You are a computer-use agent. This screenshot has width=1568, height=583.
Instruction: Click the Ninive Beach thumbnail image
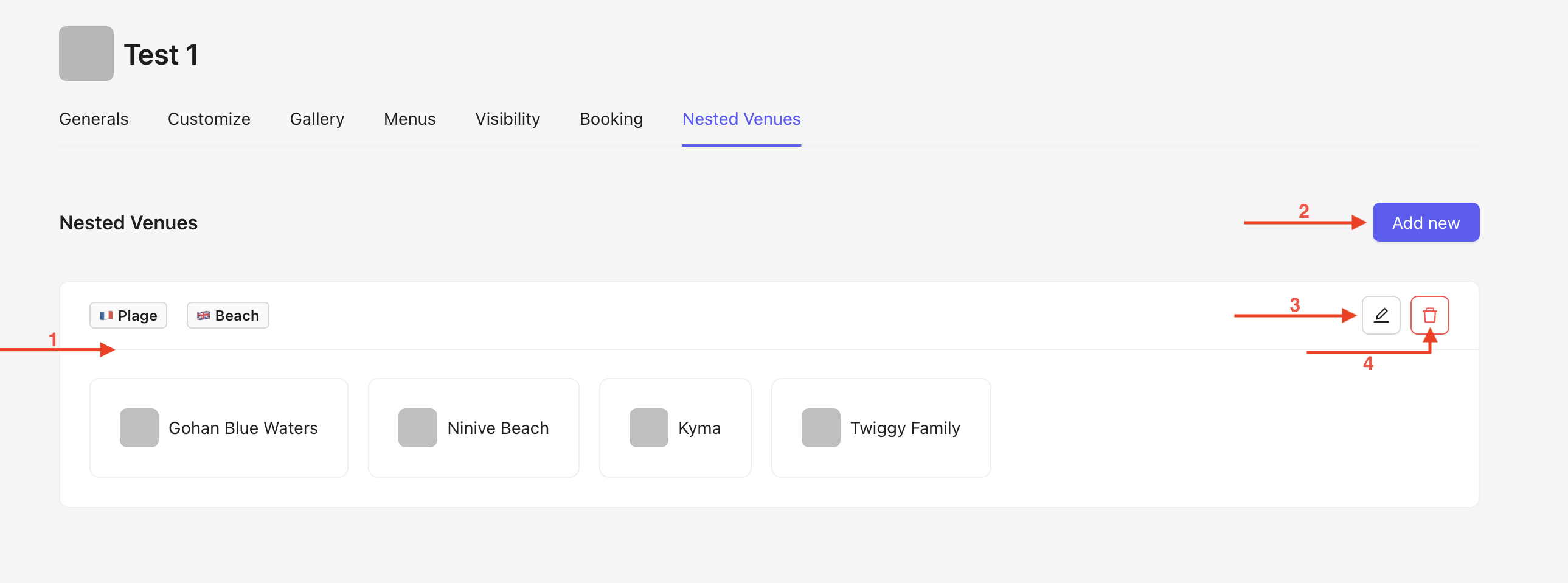click(418, 428)
